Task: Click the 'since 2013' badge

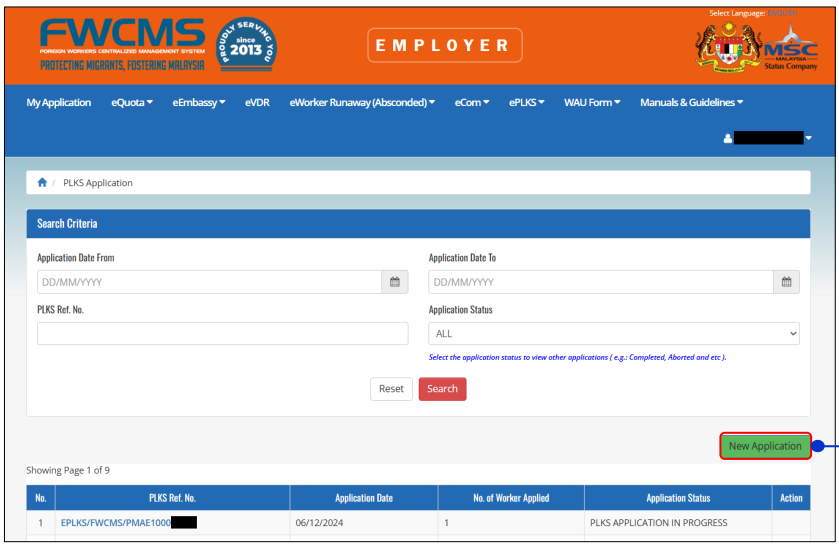Action: [x=246, y=44]
